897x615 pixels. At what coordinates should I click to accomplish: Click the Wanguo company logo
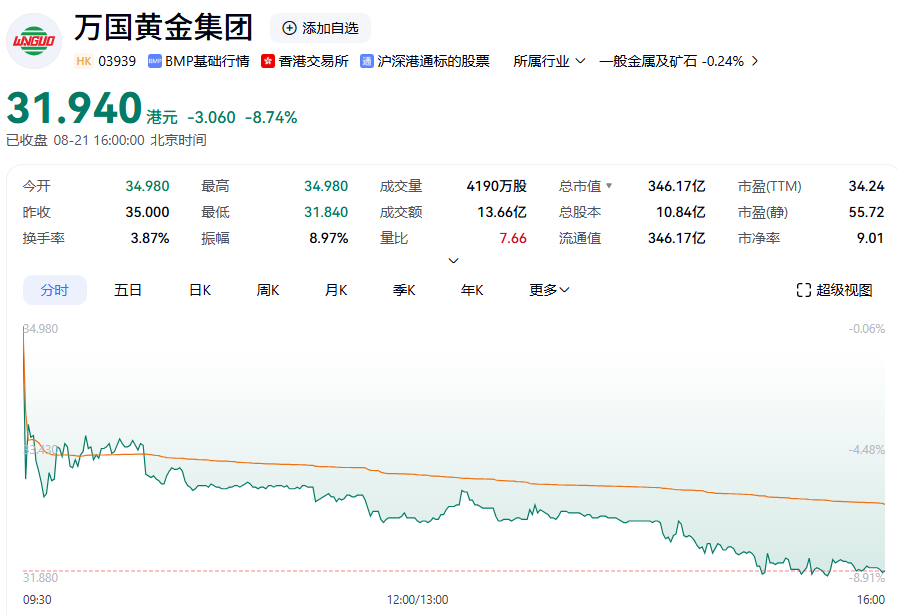(x=34, y=41)
